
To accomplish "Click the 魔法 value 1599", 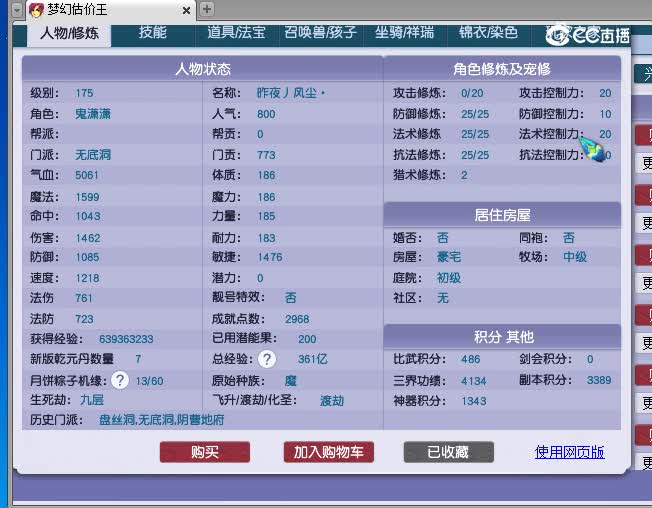I will tap(87, 197).
